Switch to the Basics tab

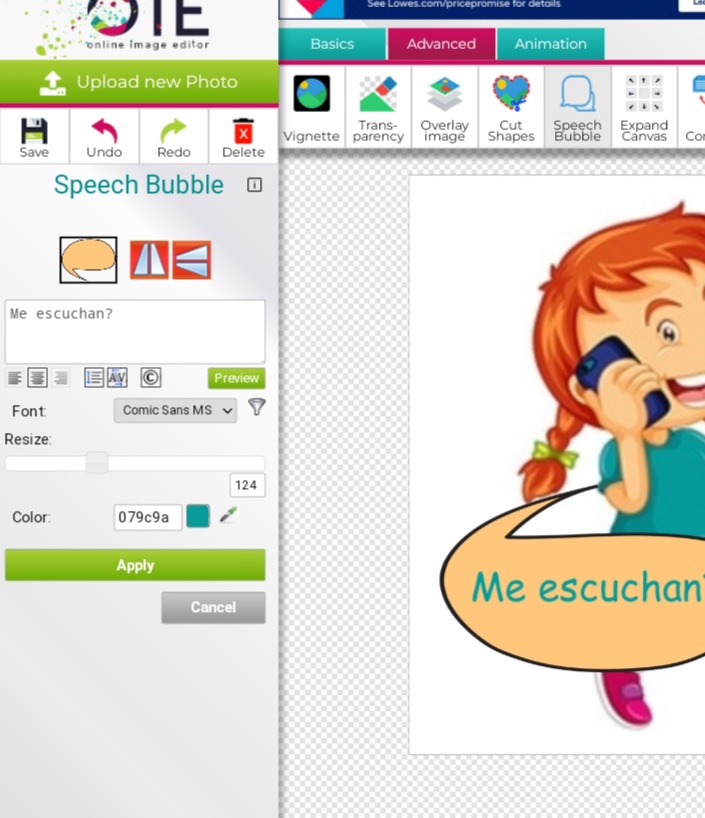tap(332, 44)
